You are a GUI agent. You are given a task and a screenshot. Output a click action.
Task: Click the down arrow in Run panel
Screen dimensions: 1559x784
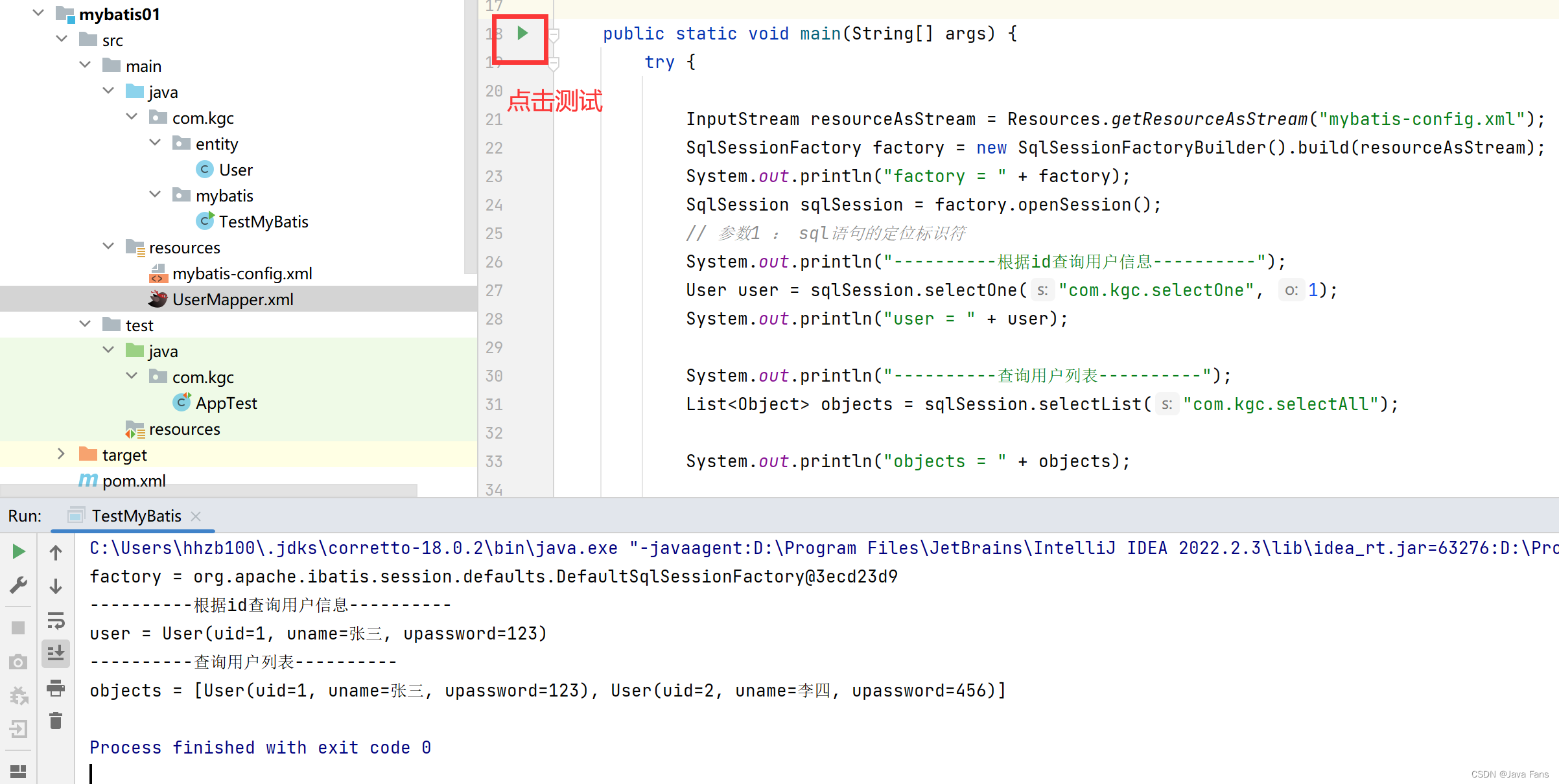56,586
